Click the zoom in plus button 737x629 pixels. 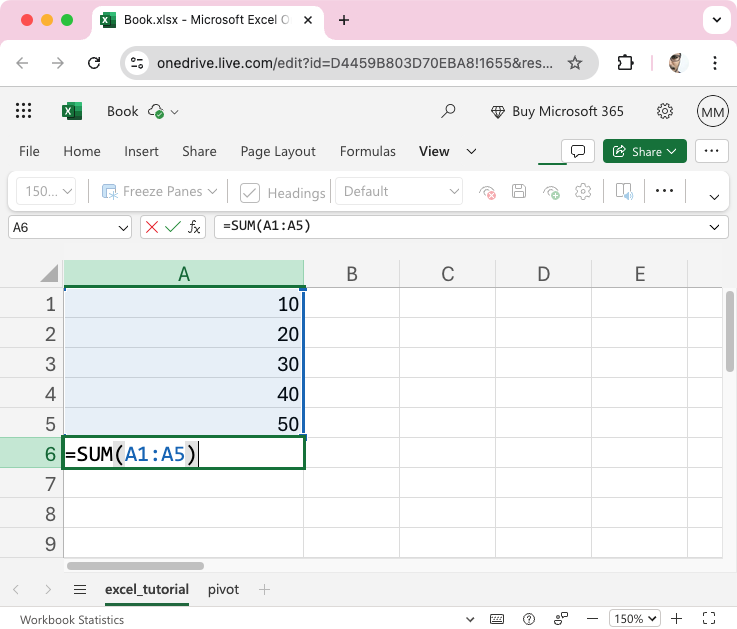coord(676,619)
